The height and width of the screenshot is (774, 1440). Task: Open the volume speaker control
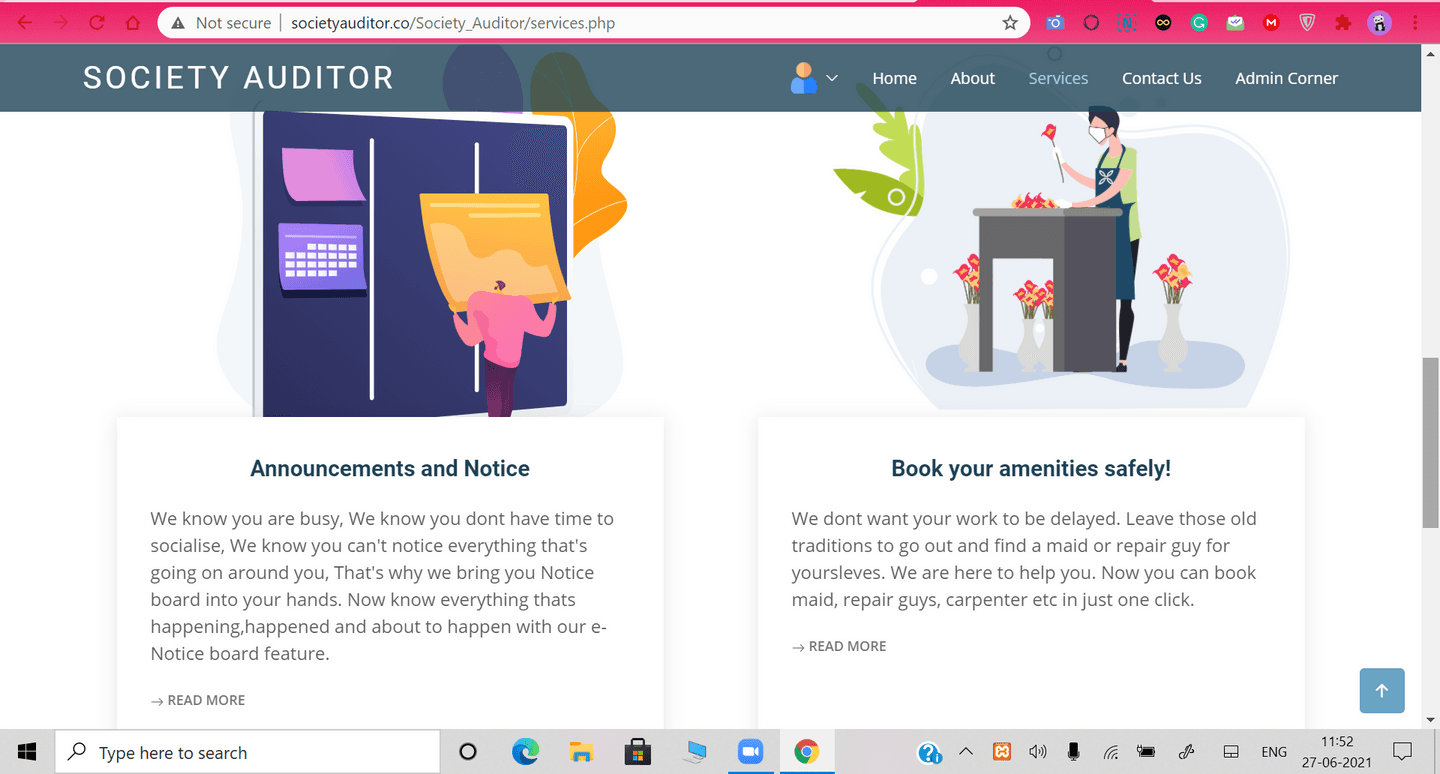[1038, 752]
